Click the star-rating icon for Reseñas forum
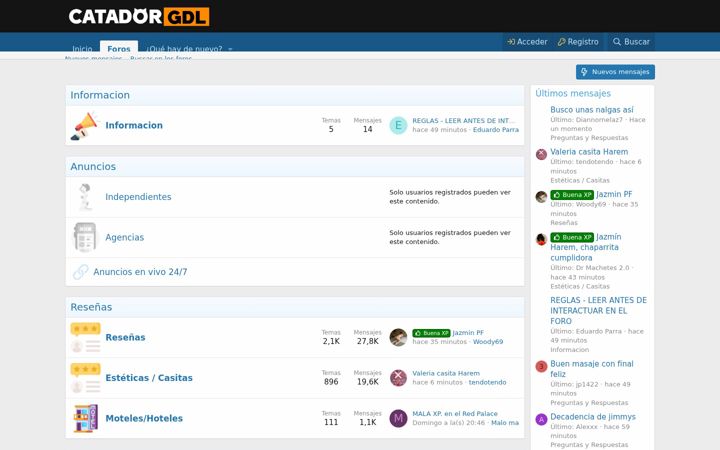The image size is (720, 450). pos(85,338)
